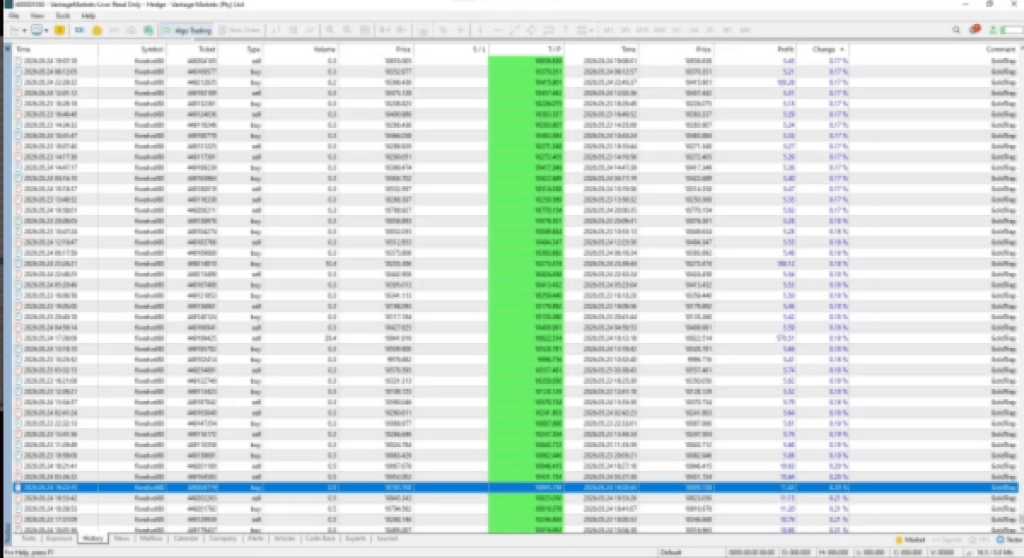Screen dimensions: 1024x558
Task: Select the M30 timeframe
Action: [x=659, y=30]
